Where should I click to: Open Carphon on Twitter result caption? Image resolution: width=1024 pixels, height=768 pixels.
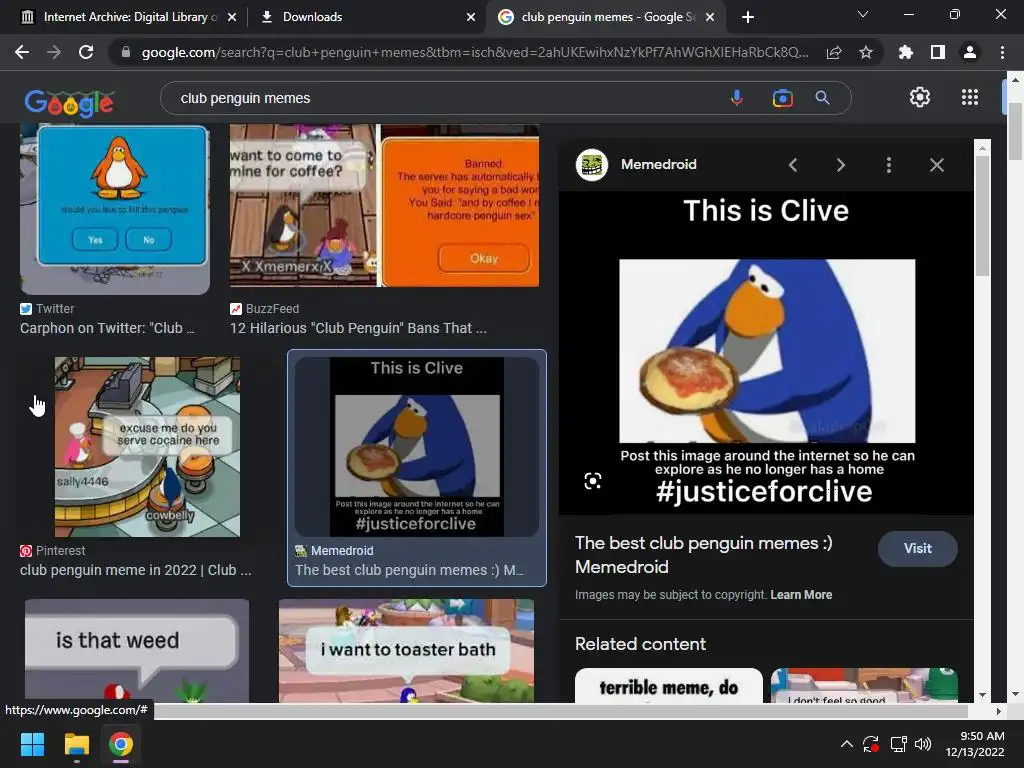click(x=108, y=328)
